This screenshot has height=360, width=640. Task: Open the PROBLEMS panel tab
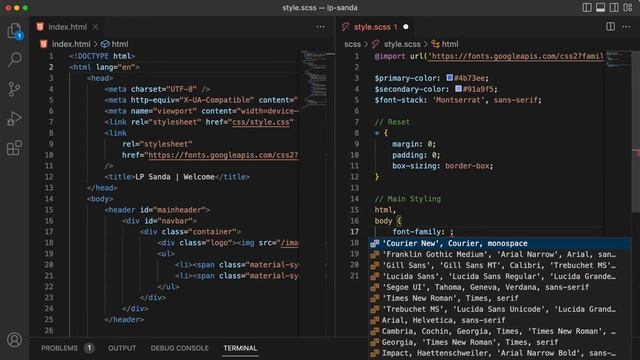(x=59, y=348)
